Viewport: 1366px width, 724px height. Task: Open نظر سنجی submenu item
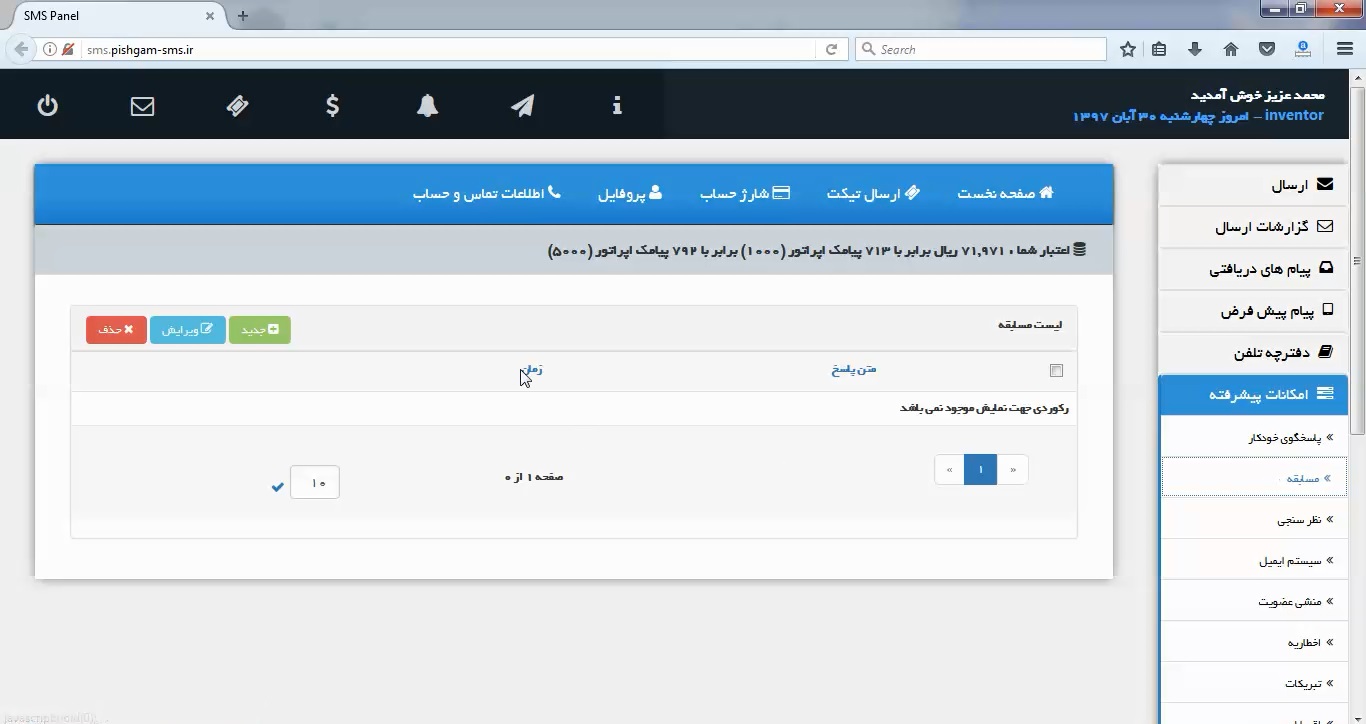(x=1255, y=520)
